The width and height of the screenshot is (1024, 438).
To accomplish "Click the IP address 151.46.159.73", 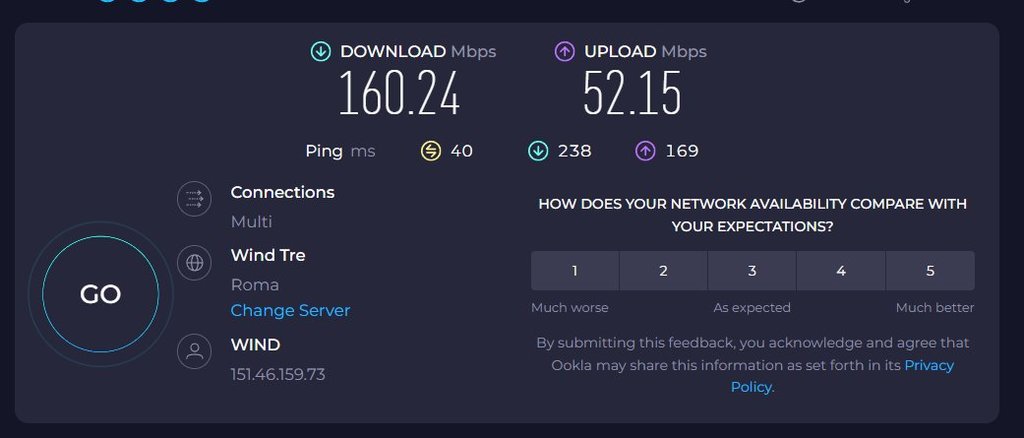I will 278,374.
